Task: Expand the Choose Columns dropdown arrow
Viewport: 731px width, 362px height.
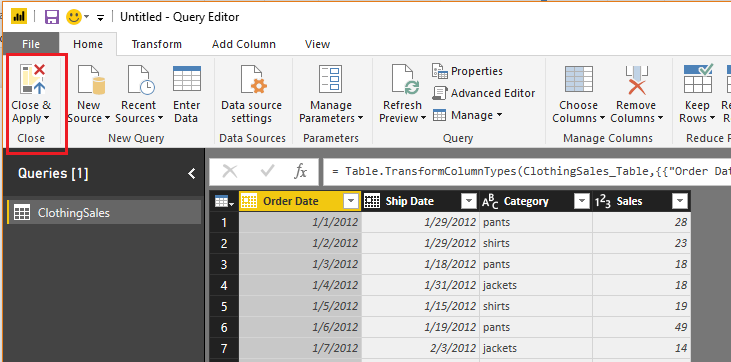Action: [x=602, y=118]
